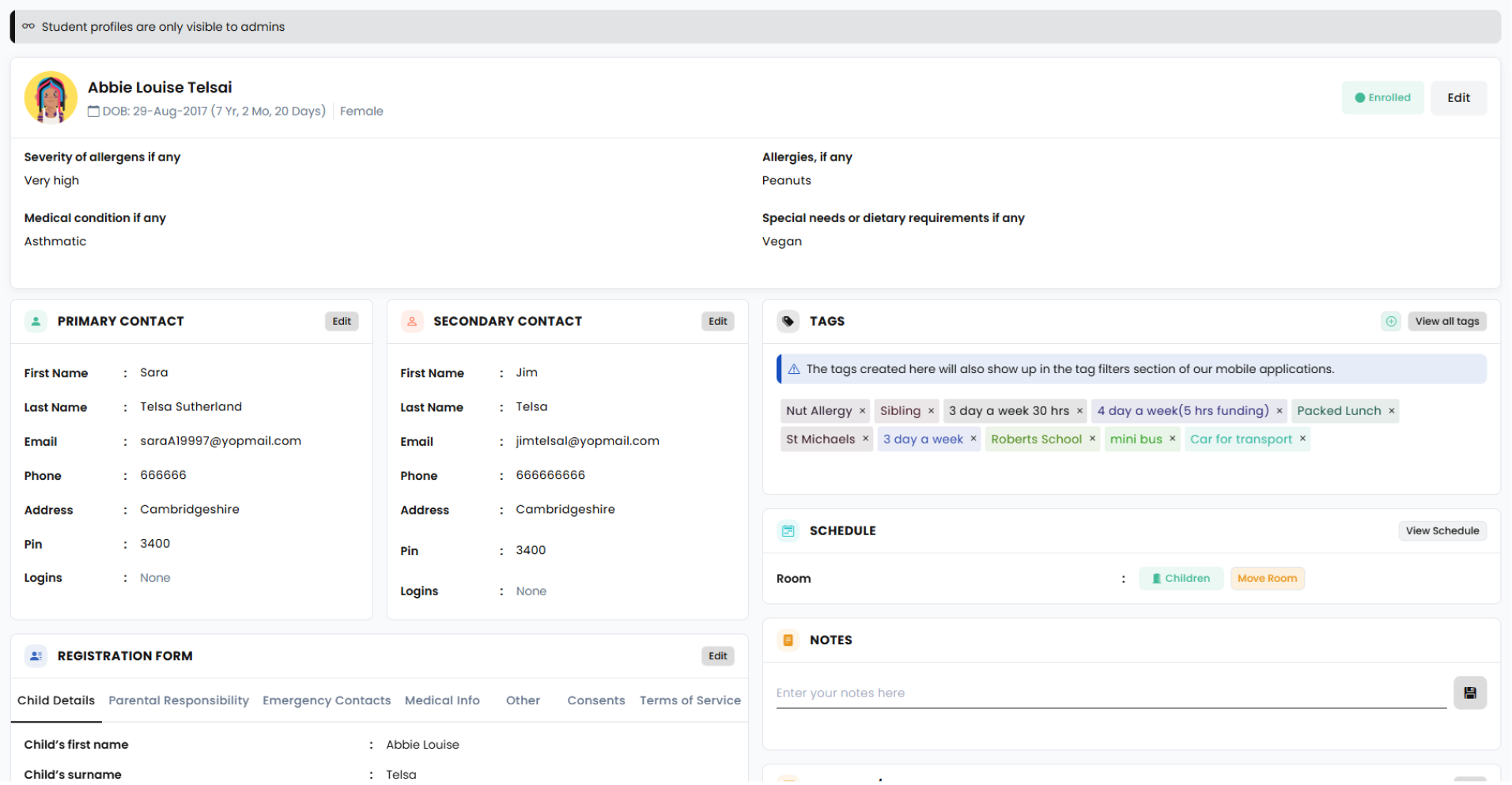Click medical condition value Asthmatic
This screenshot has height=785, width=1512.
[x=55, y=241]
